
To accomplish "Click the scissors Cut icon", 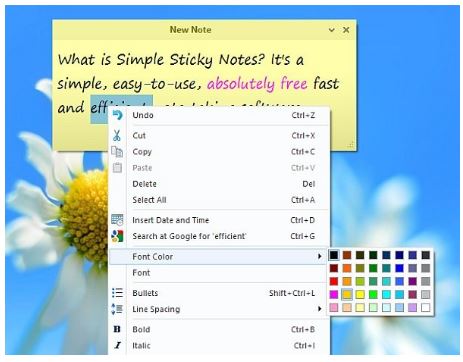I will tap(117, 135).
